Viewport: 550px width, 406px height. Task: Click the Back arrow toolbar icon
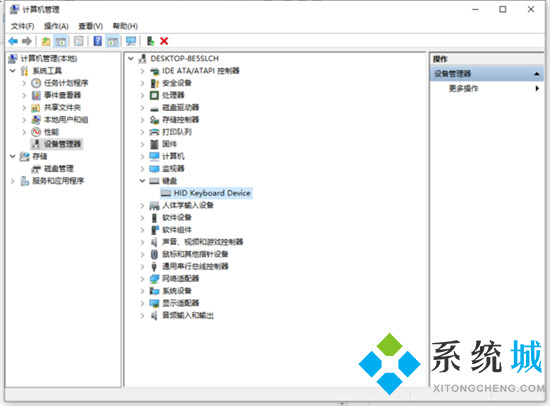[x=13, y=41]
